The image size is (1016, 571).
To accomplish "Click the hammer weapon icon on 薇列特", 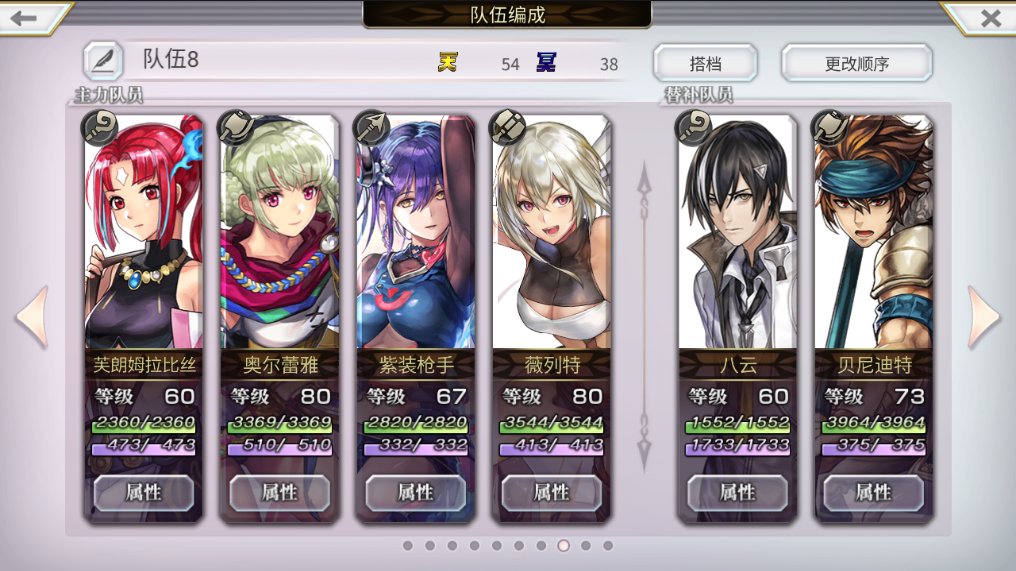I will coord(507,126).
